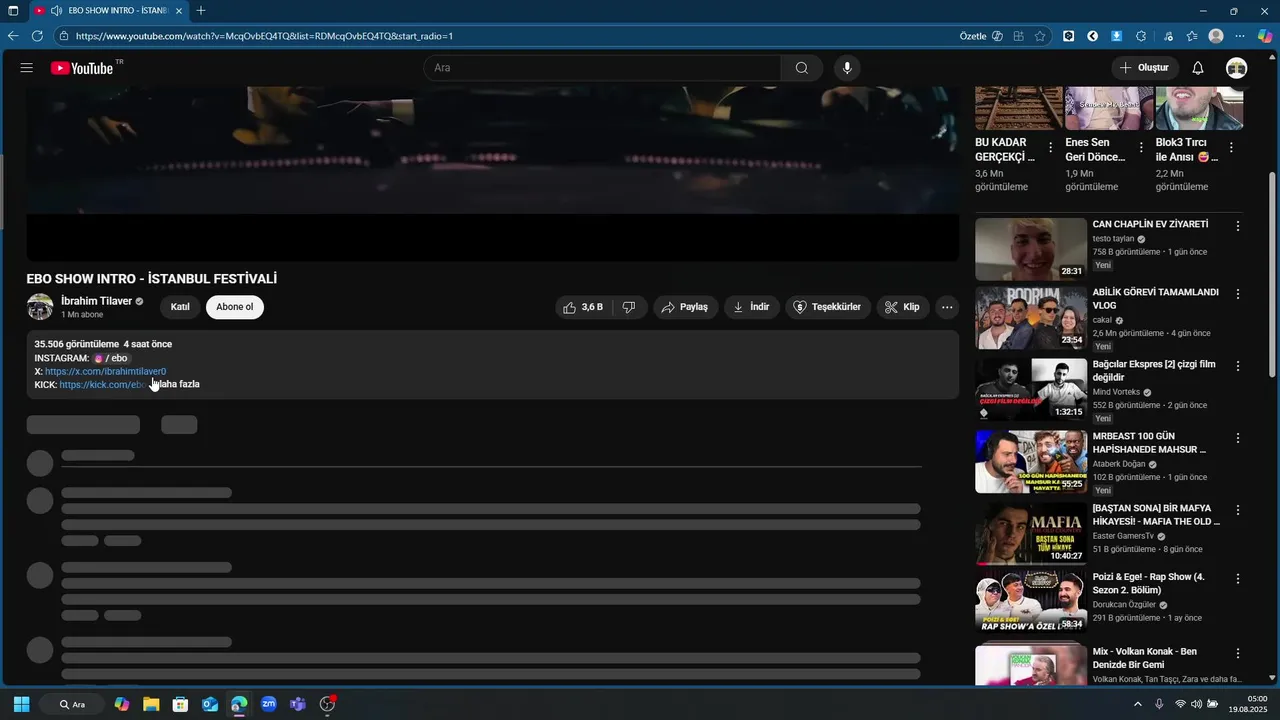The width and height of the screenshot is (1280, 720).
Task: Open options for Blok3 Tırcı short
Action: click(x=1231, y=147)
